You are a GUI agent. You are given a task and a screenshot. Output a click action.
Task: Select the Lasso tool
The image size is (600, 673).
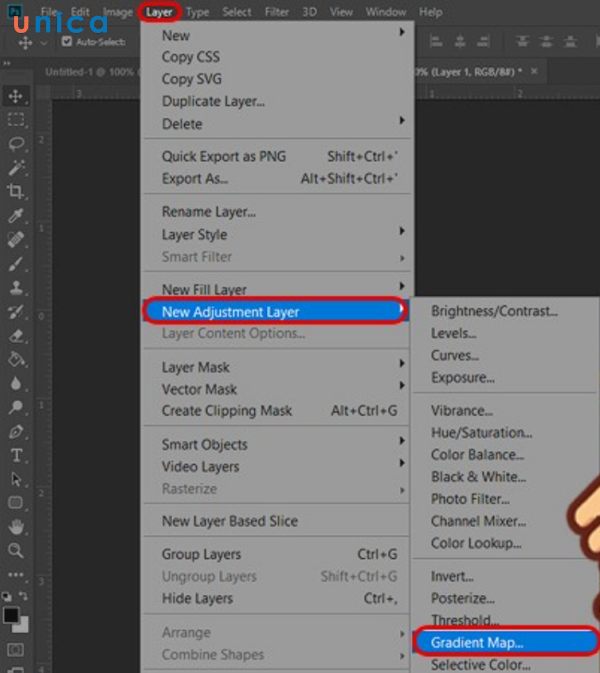[x=16, y=144]
